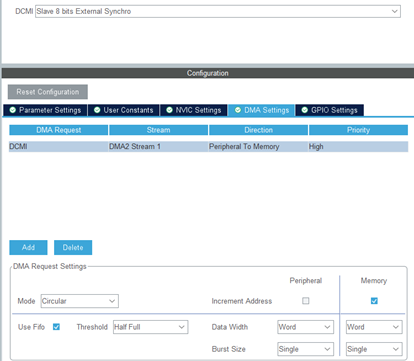Open the DCMI mode dropdown
414x361 pixels.
[x=218, y=11]
